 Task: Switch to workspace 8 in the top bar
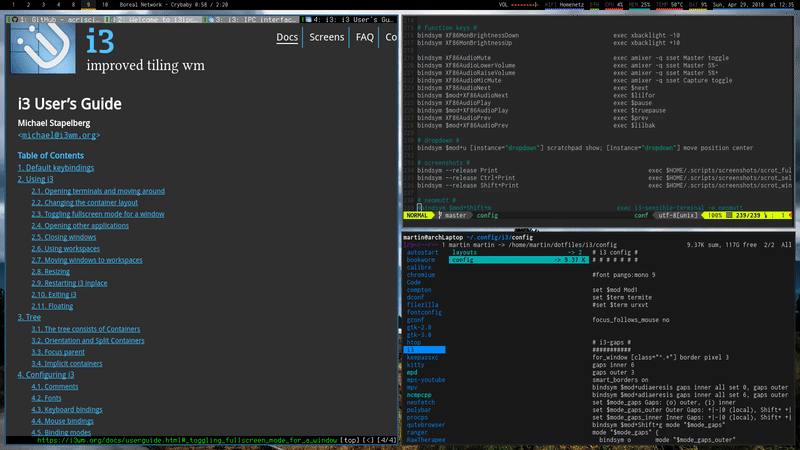[73, 4]
